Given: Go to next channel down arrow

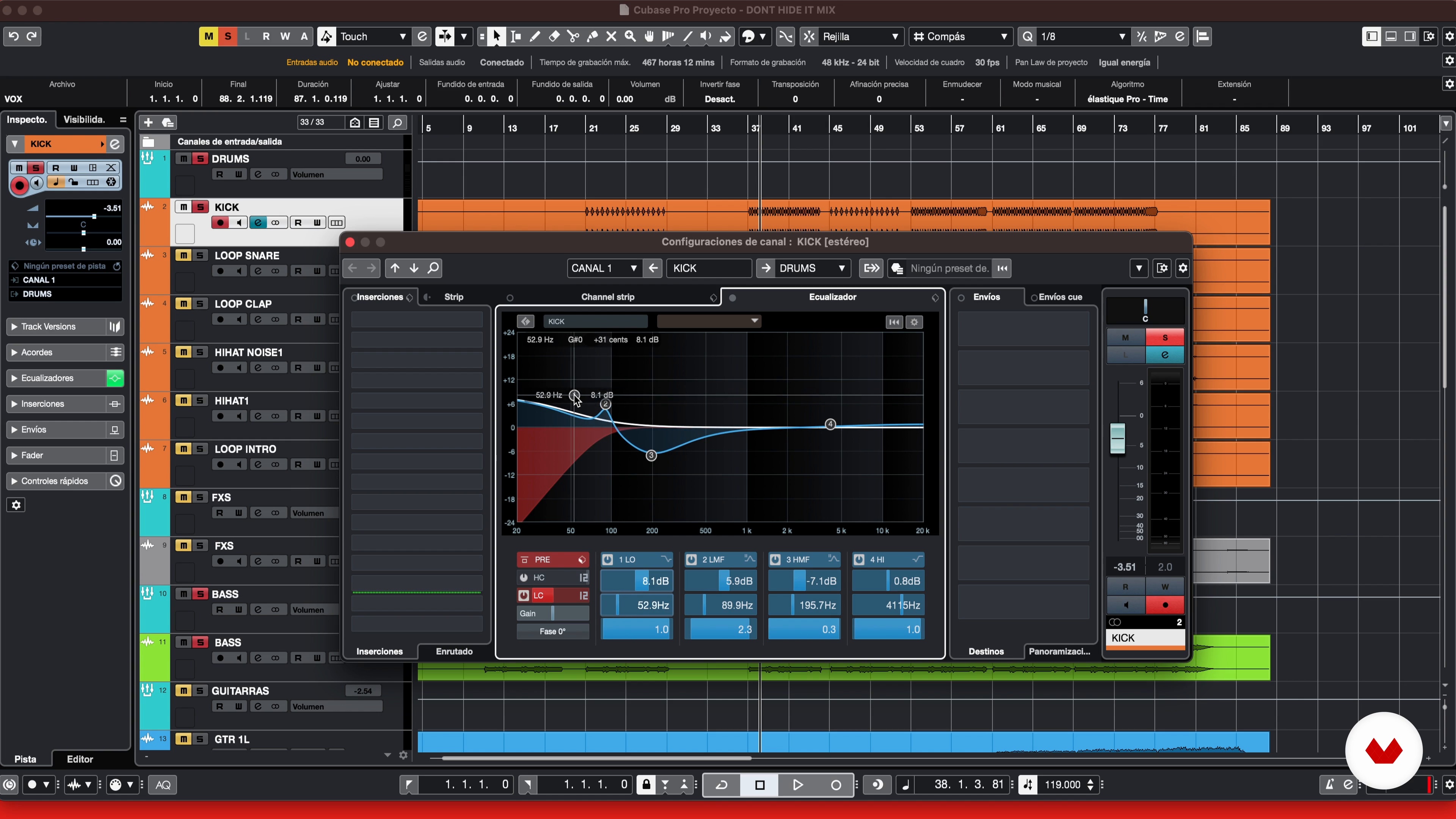Looking at the screenshot, I should tap(414, 268).
